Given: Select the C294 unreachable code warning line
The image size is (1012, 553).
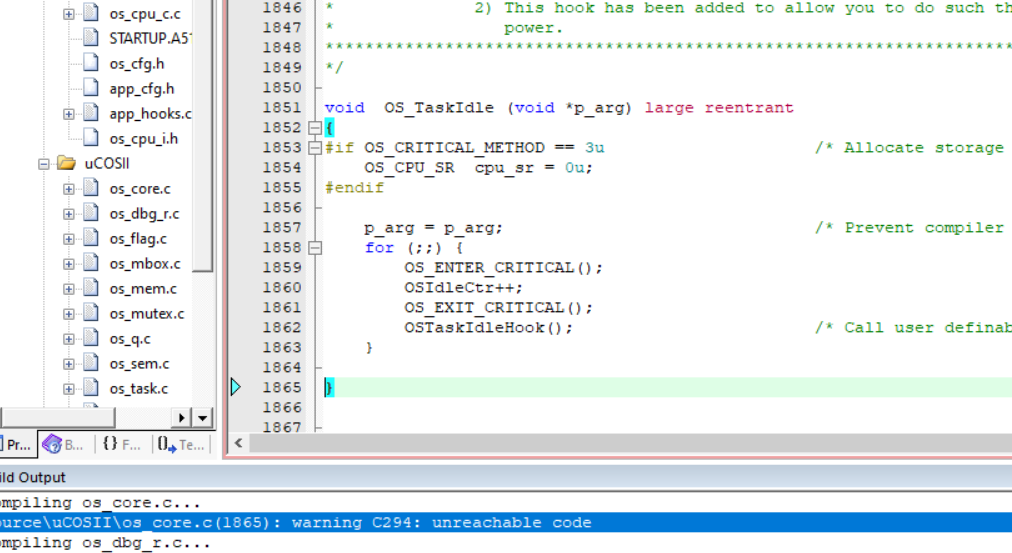Looking at the screenshot, I should coord(506,523).
